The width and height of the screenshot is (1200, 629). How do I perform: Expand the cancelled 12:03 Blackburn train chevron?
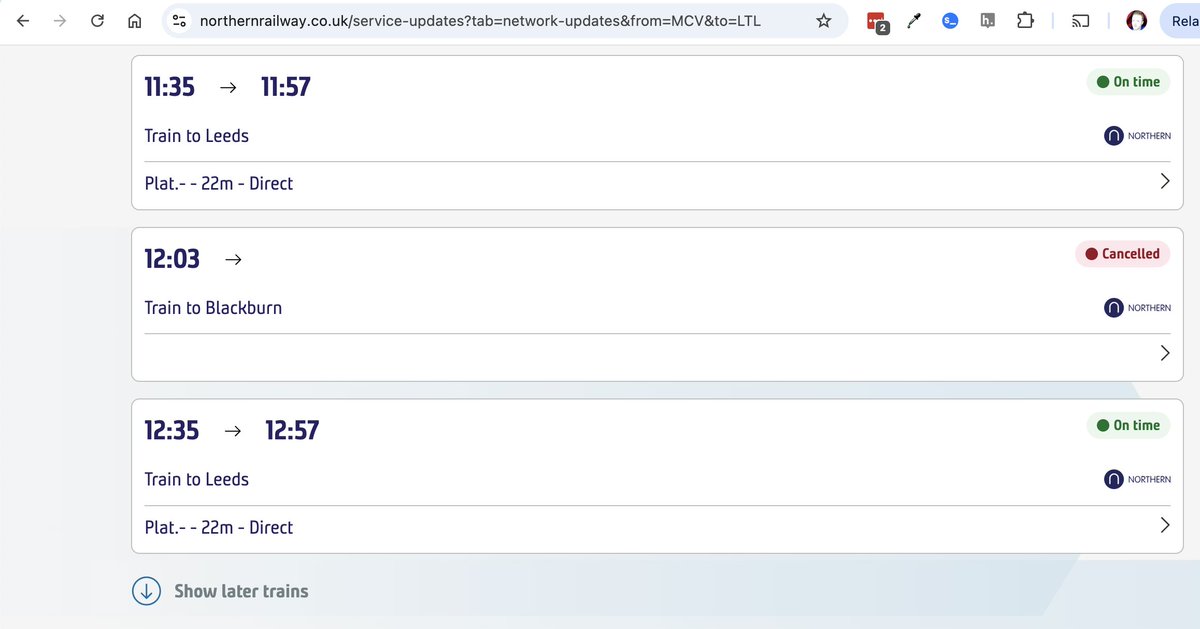click(1164, 353)
